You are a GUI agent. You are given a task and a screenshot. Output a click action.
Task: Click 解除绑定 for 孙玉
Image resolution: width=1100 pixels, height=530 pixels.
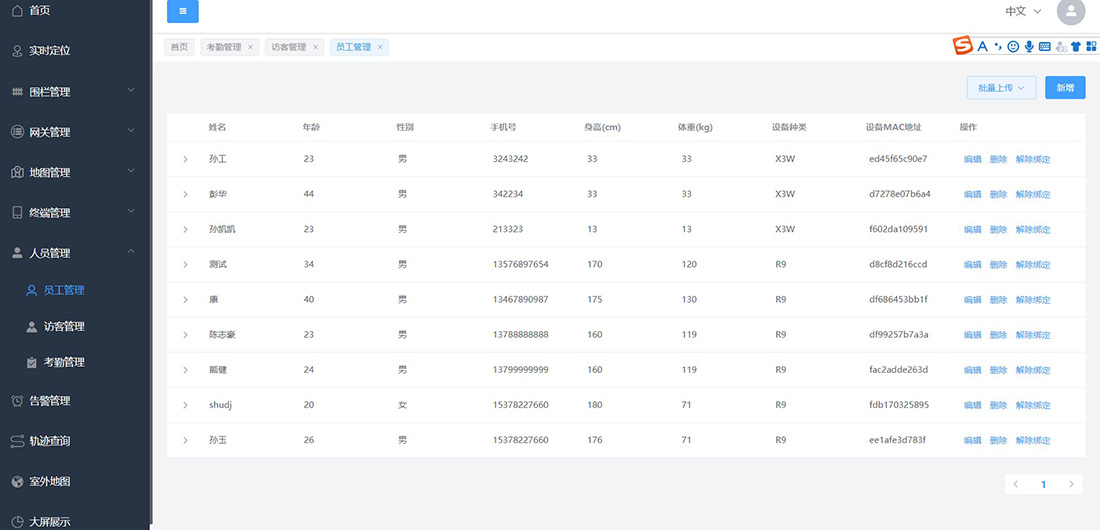1033,440
